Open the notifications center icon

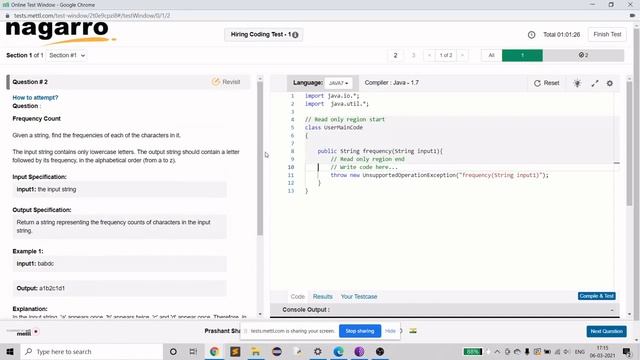pos(627,351)
